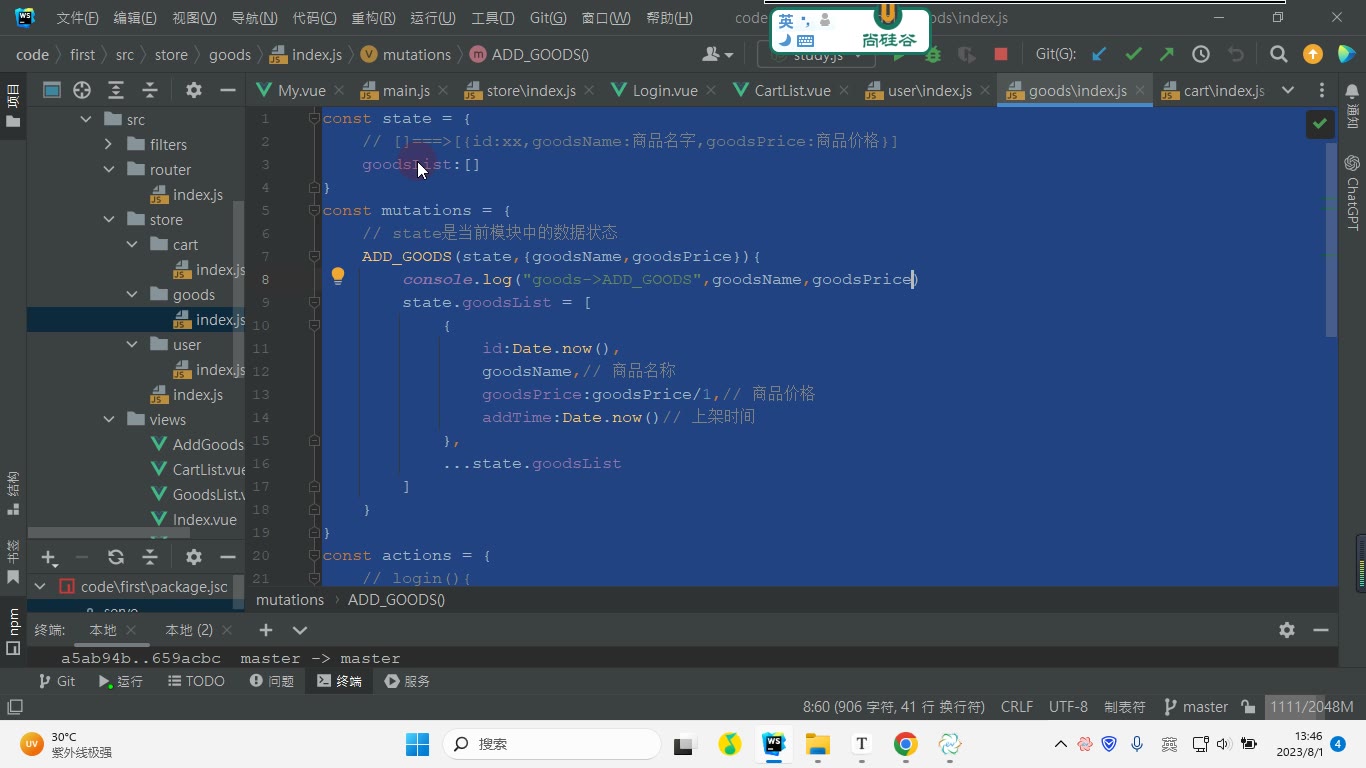Click the Git push arrow icon
1366x768 pixels.
pos(1167,55)
